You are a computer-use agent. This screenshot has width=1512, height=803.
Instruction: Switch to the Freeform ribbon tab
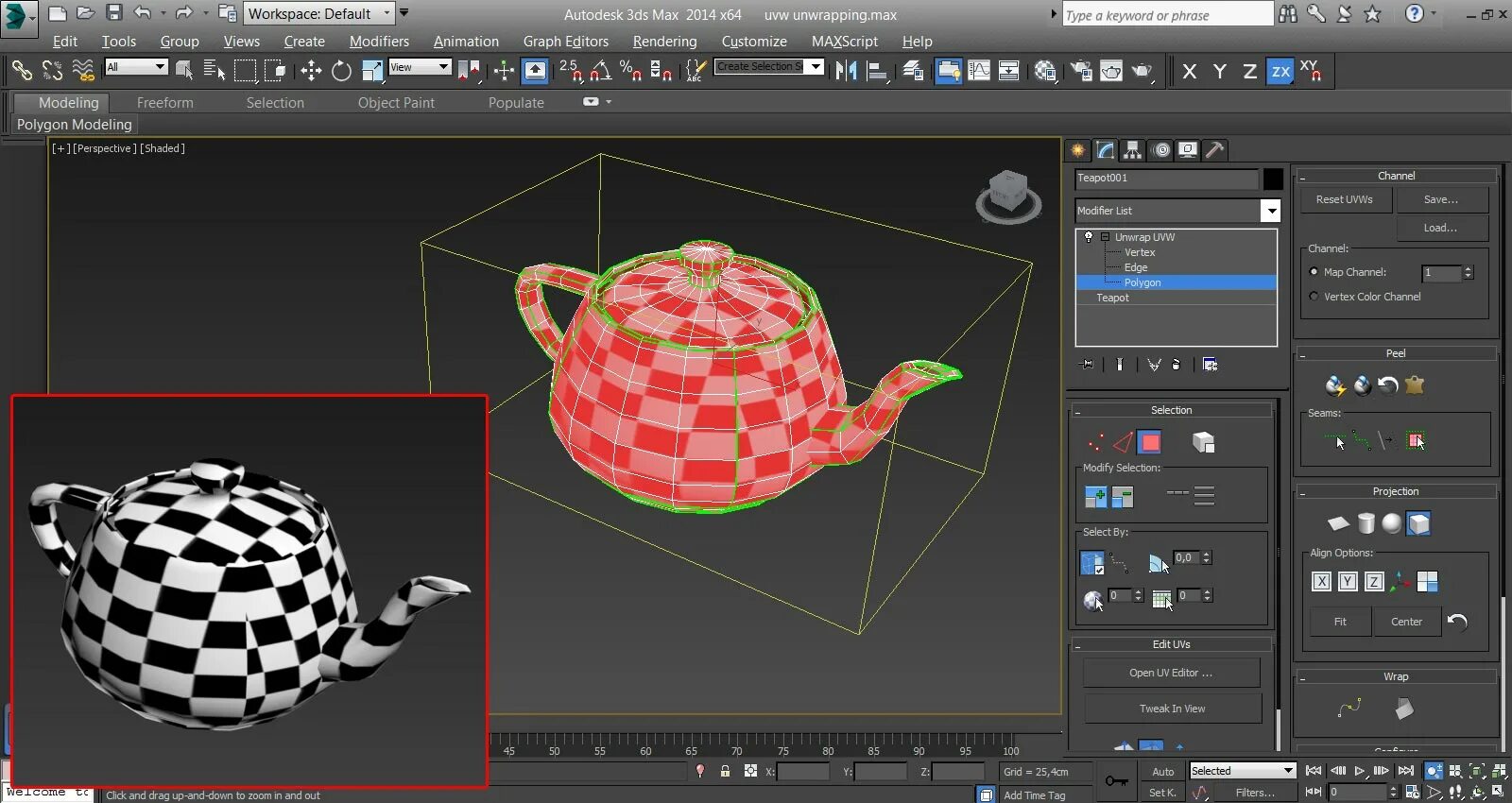164,103
